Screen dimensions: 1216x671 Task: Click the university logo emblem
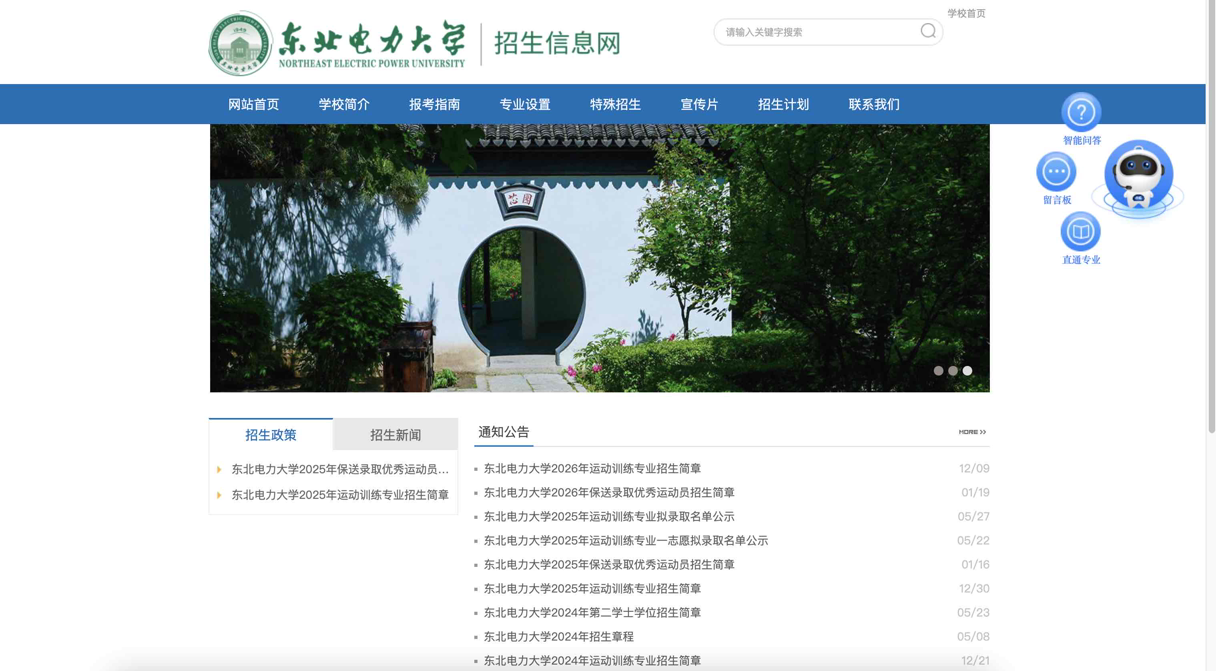click(240, 44)
